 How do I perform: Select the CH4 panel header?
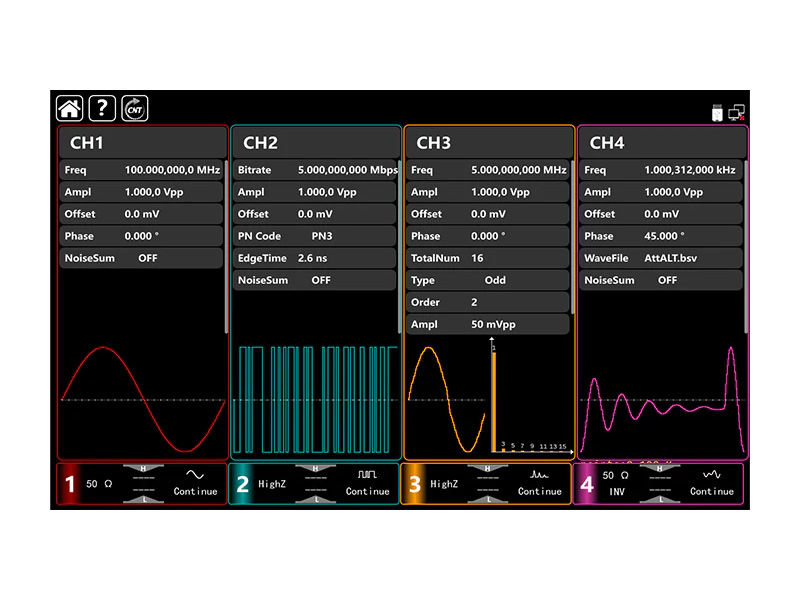662,143
